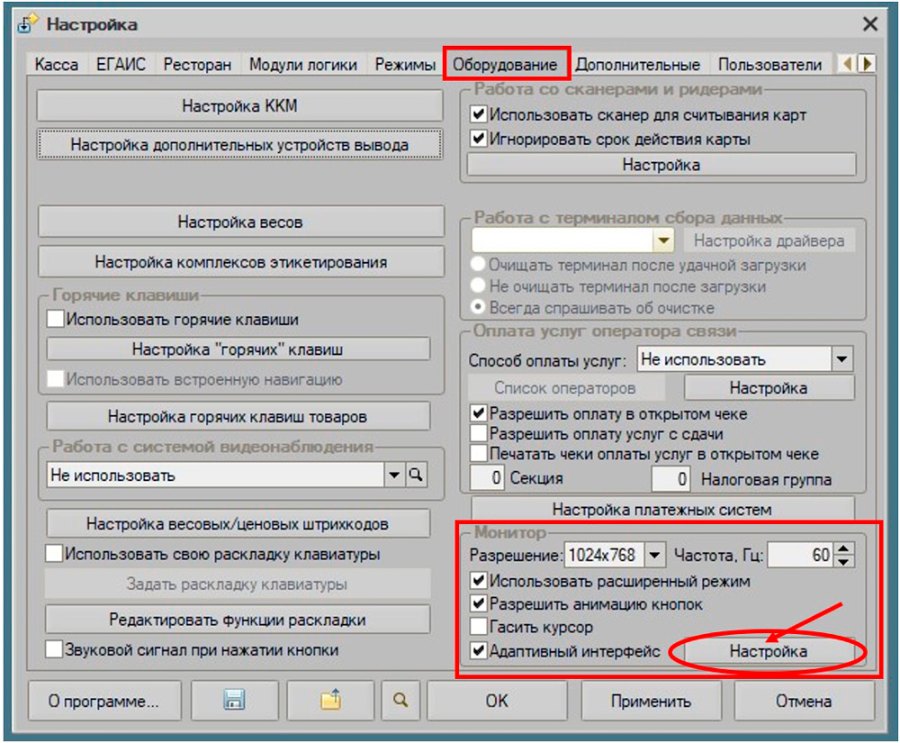Expand the 'Способ оплаты услуг' dropdown
The height and width of the screenshot is (743, 900).
(x=841, y=359)
